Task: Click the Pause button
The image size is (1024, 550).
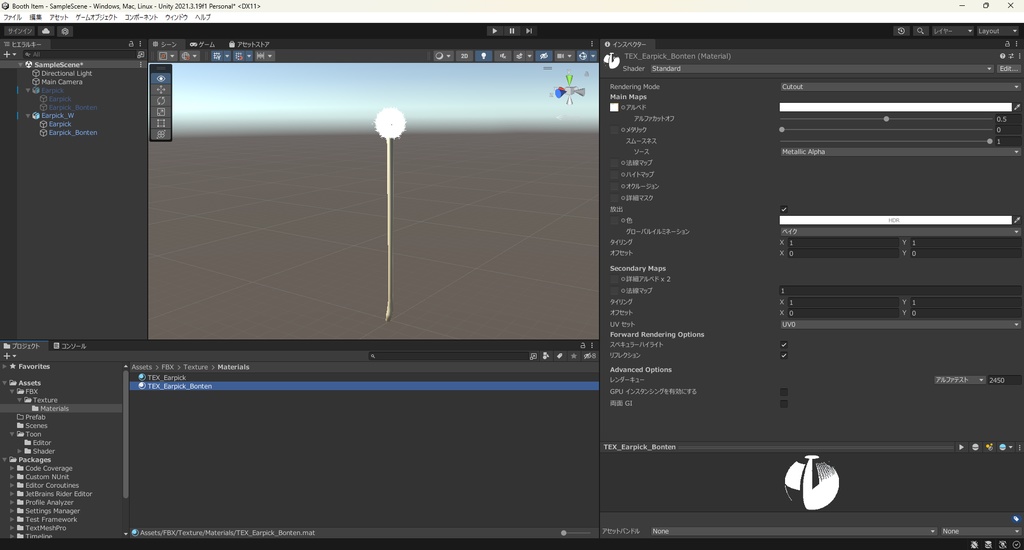Action: (x=512, y=31)
